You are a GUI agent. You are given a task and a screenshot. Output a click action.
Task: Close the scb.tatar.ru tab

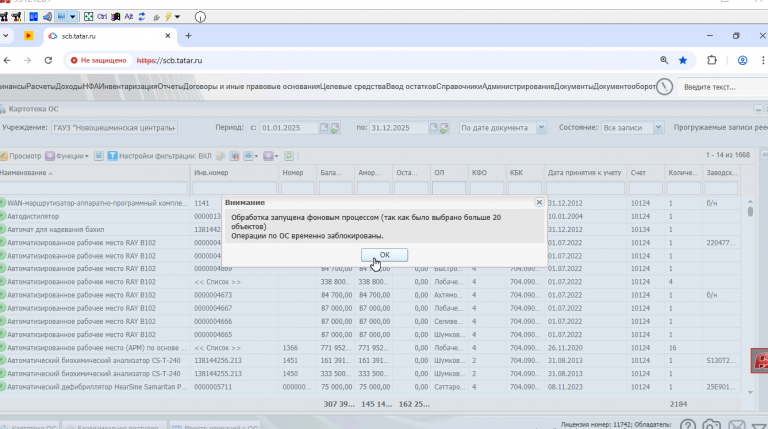point(168,36)
